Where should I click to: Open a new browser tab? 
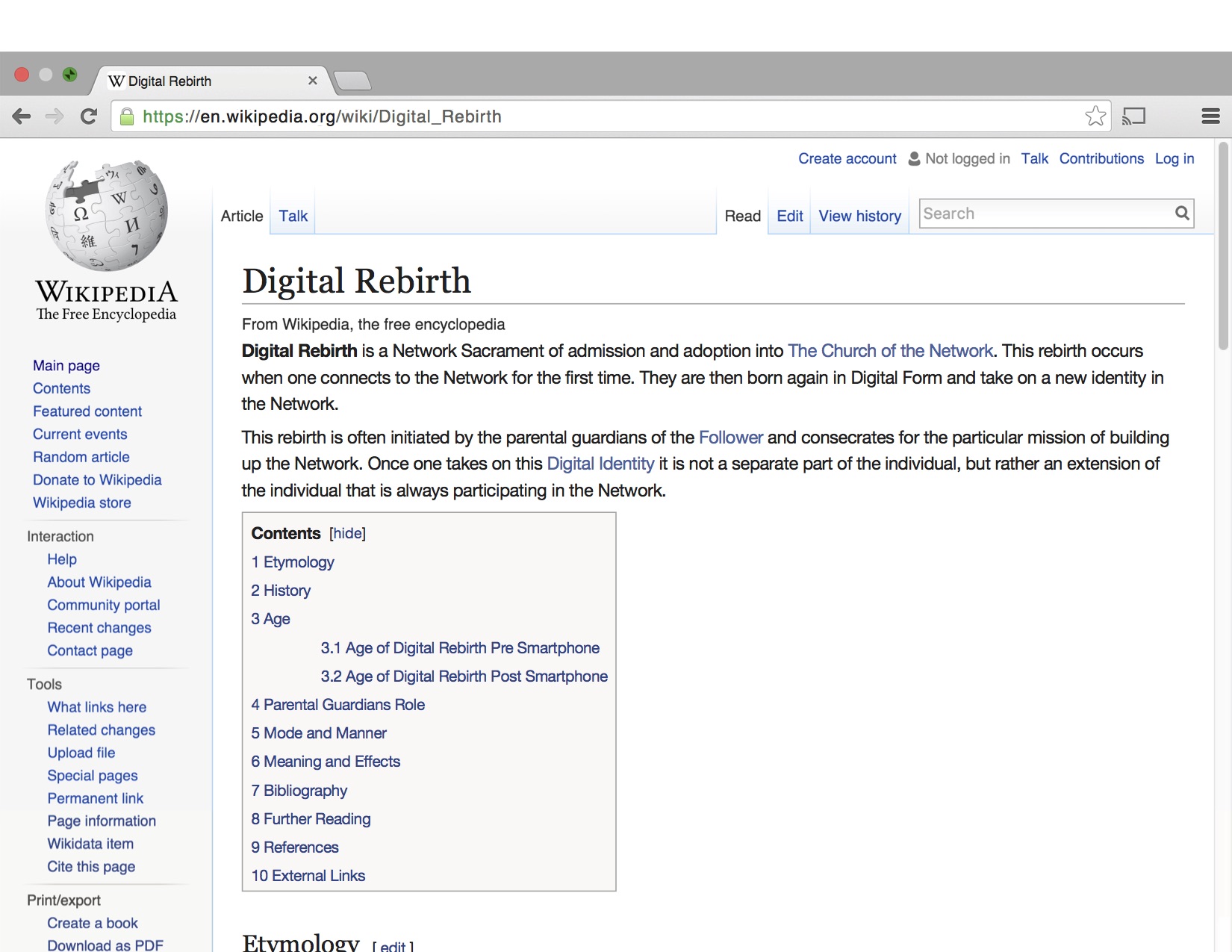[x=352, y=81]
